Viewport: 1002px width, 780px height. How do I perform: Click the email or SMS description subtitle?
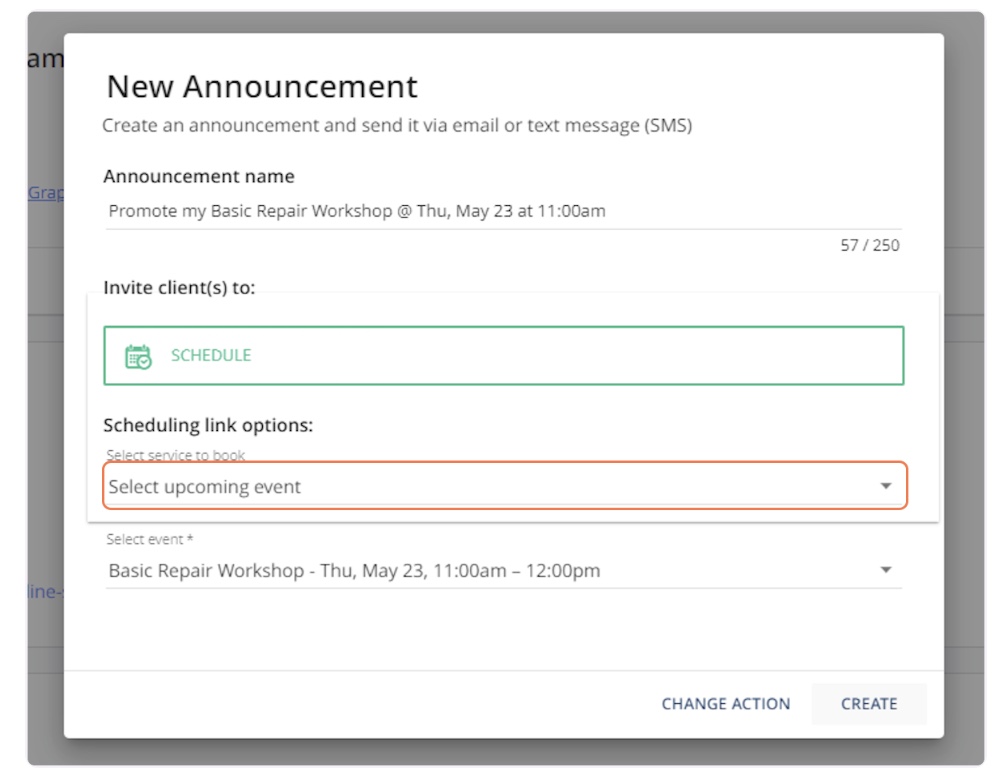coord(397,127)
